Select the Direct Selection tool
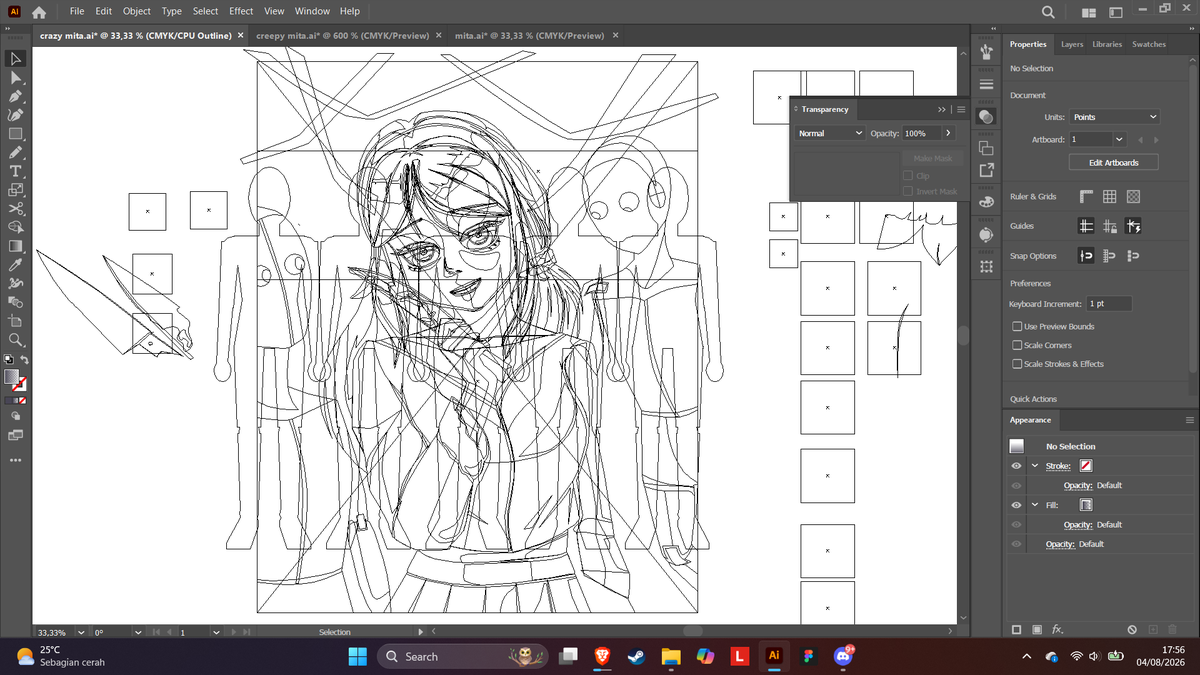 [x=16, y=77]
